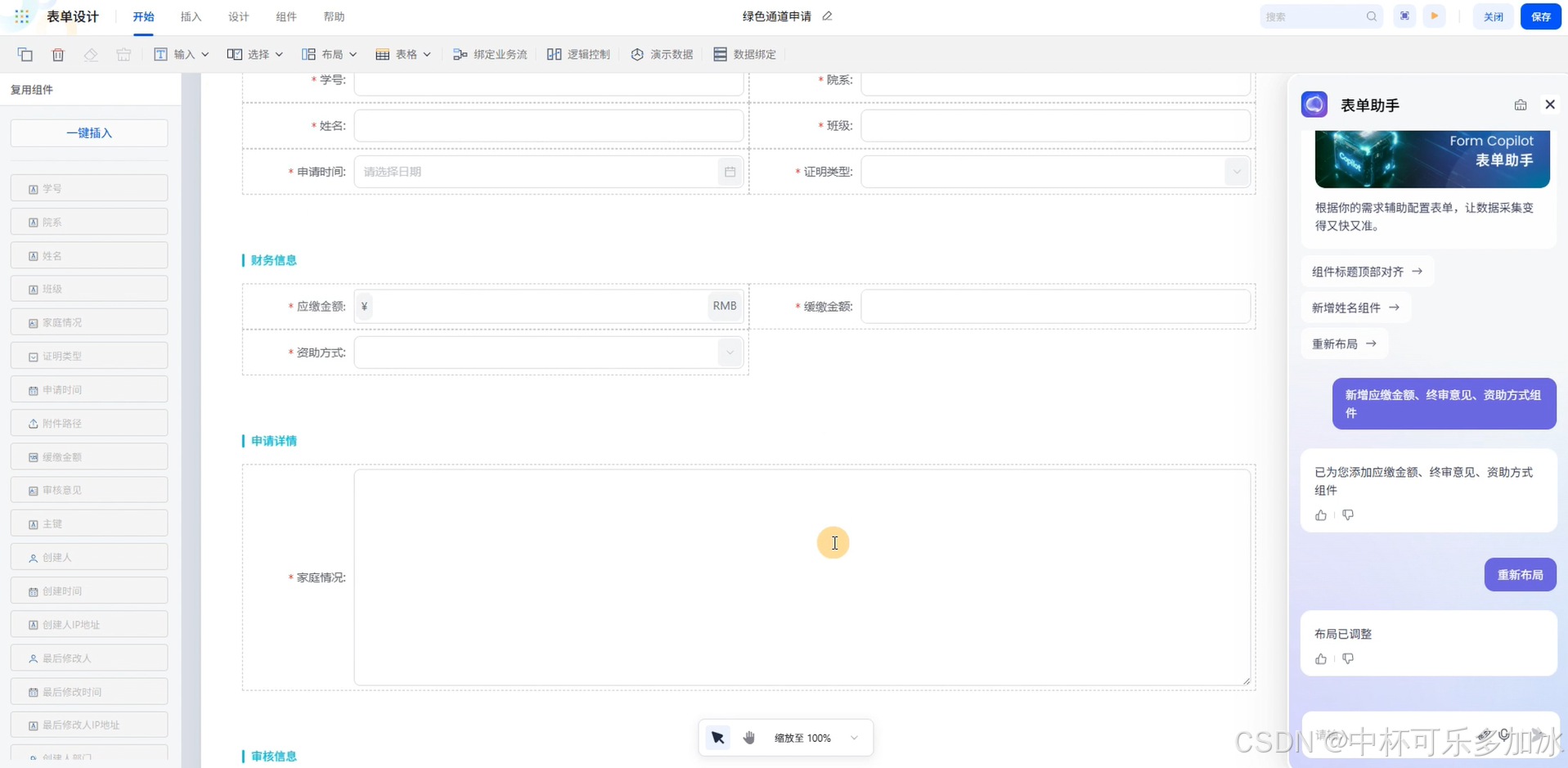The image size is (1568, 768).
Task: Open the 表格 dropdown
Action: tap(403, 55)
